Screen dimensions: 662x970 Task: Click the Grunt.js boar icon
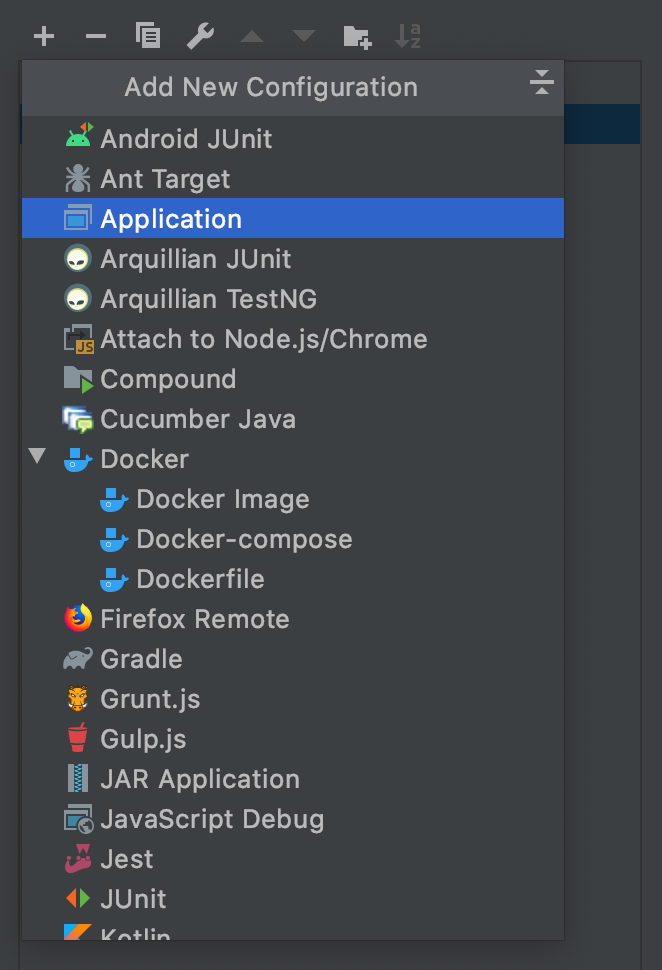tap(78, 699)
